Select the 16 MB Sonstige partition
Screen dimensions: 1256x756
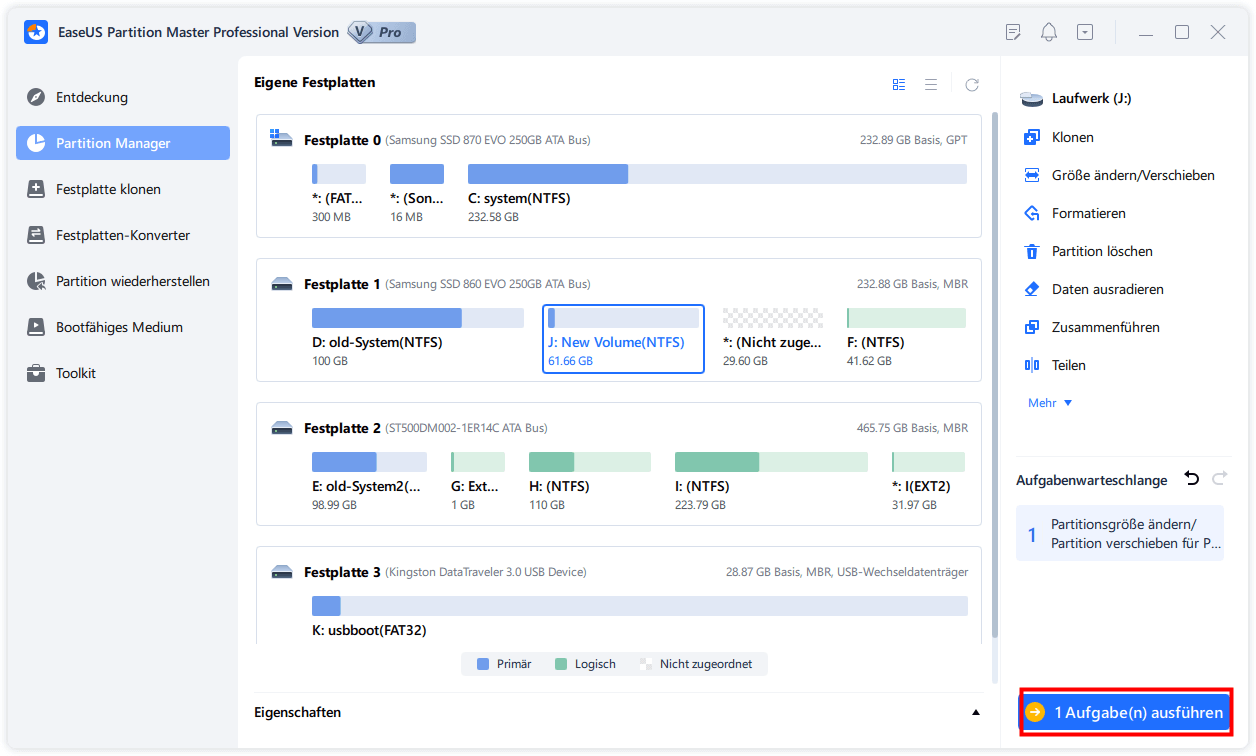(x=417, y=194)
